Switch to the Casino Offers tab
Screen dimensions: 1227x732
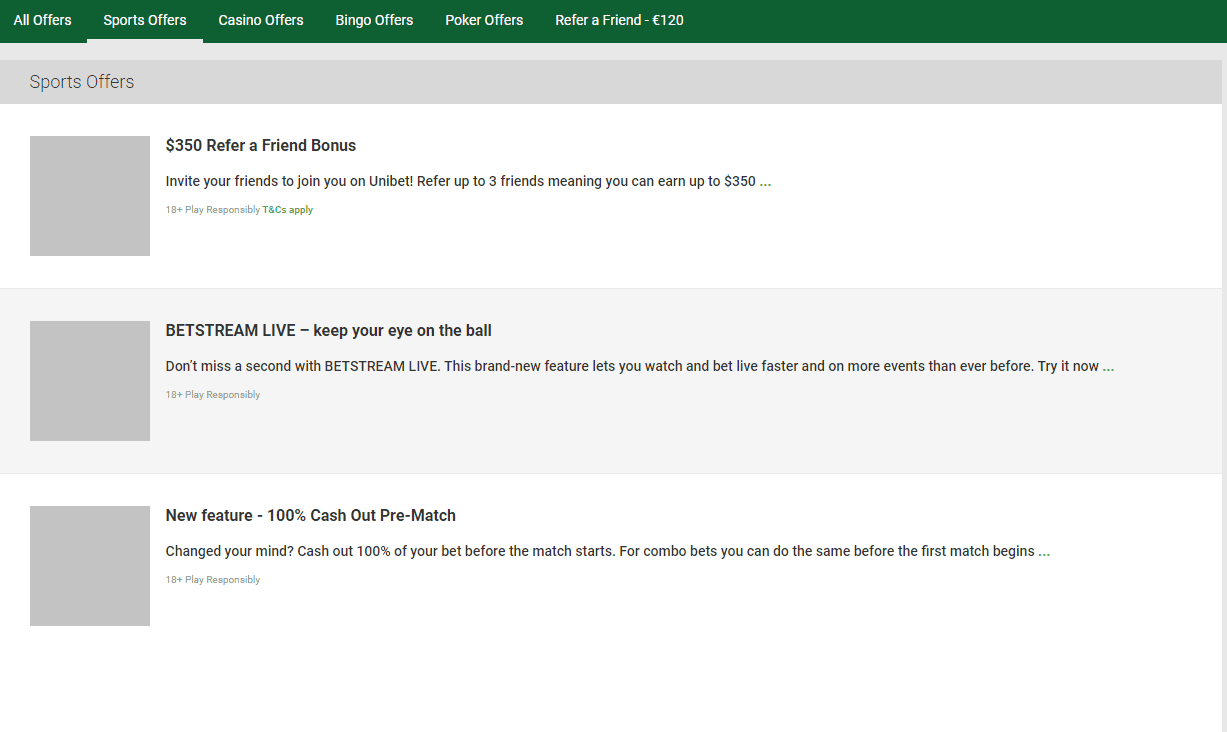(261, 20)
